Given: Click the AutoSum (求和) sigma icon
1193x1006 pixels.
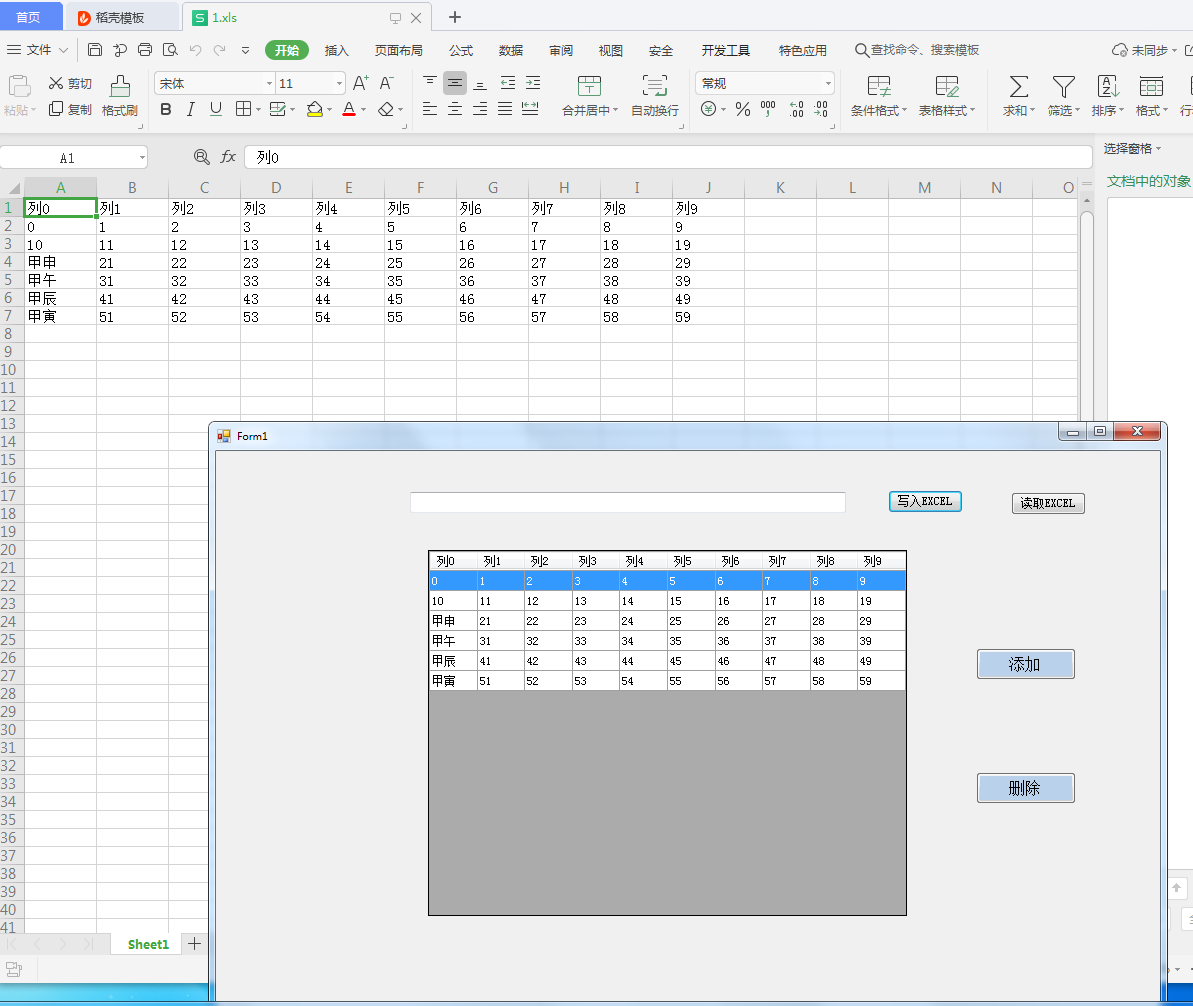Looking at the screenshot, I should point(1018,87).
